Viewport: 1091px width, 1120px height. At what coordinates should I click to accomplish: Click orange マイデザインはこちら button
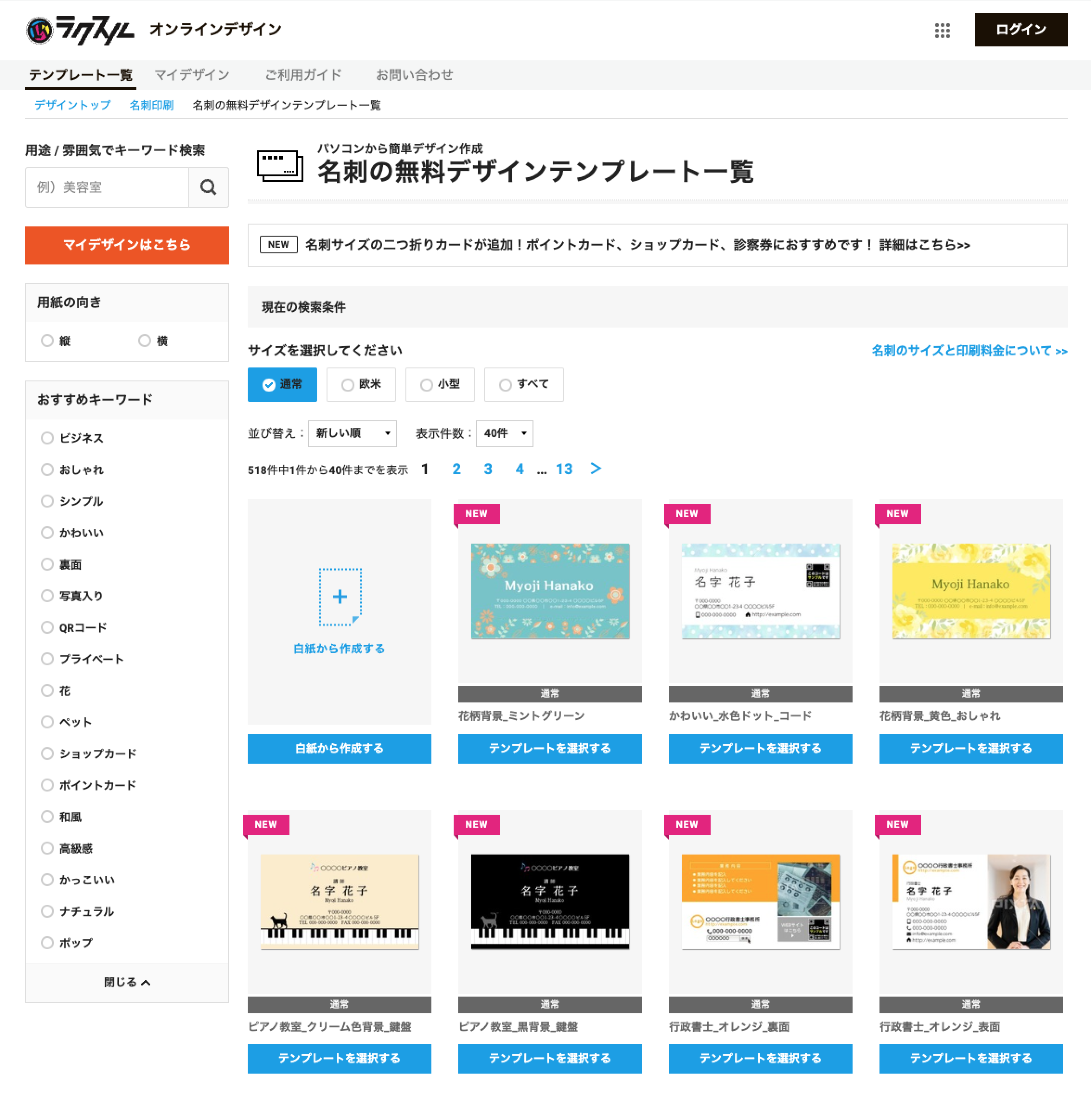pos(127,245)
